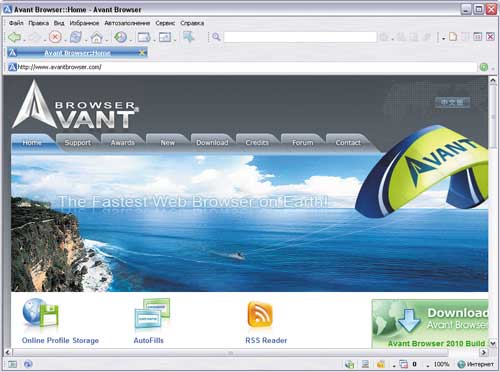This screenshot has width=500, height=372.
Task: Open the dropdown arrow beside new page icon
Action: (444, 39)
